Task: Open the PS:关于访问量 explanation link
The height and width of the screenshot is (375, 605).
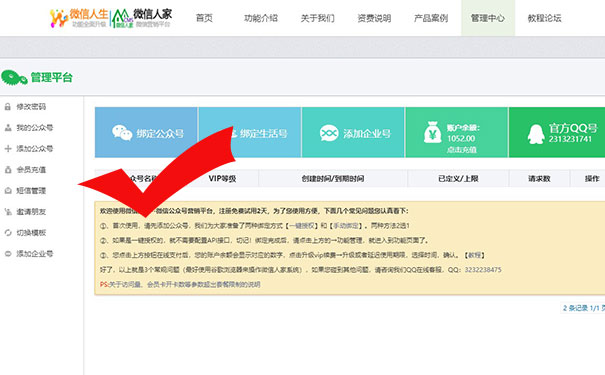Action: click(180, 284)
